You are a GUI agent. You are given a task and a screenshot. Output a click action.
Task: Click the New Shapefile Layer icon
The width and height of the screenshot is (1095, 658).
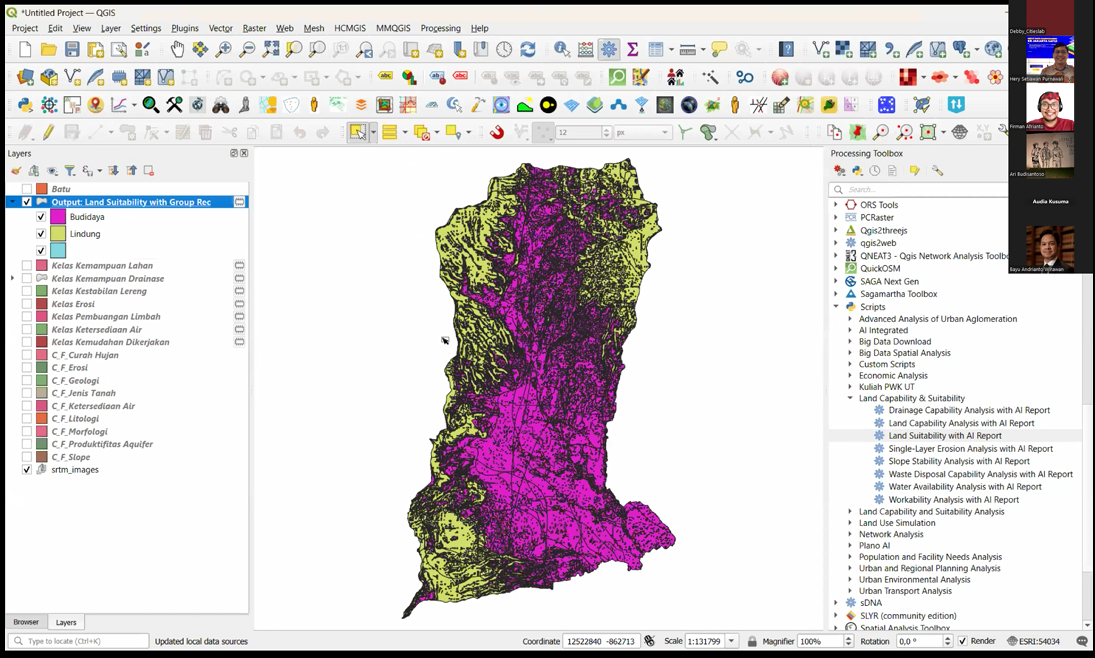[x=72, y=77]
